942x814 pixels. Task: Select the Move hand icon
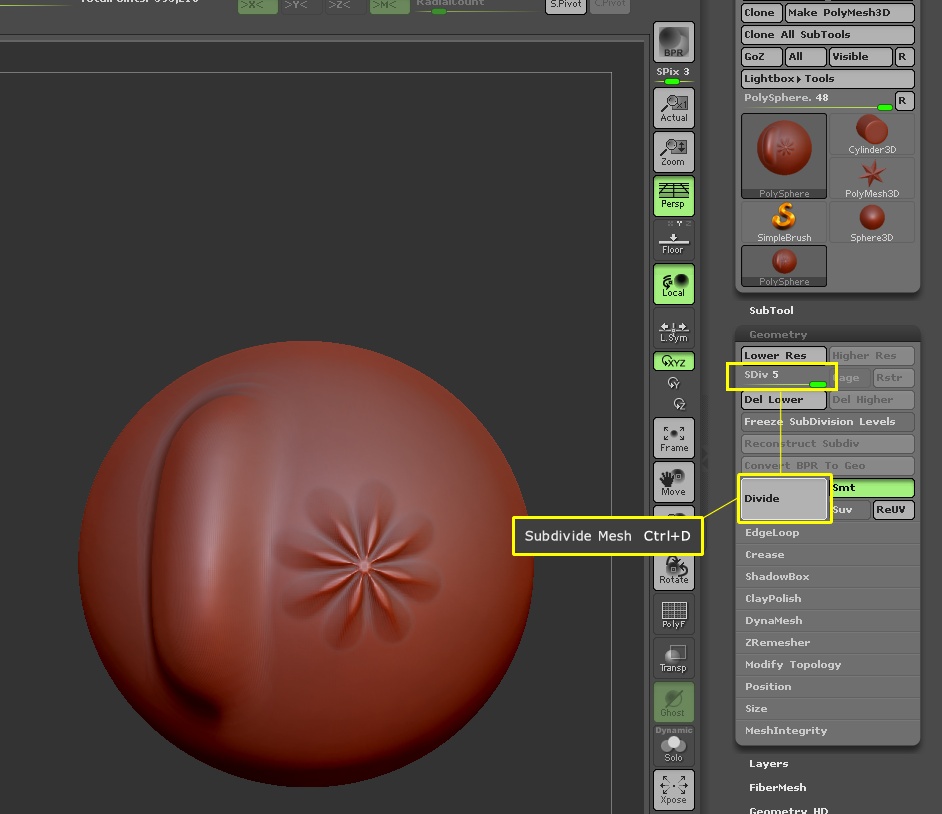pyautogui.click(x=673, y=482)
